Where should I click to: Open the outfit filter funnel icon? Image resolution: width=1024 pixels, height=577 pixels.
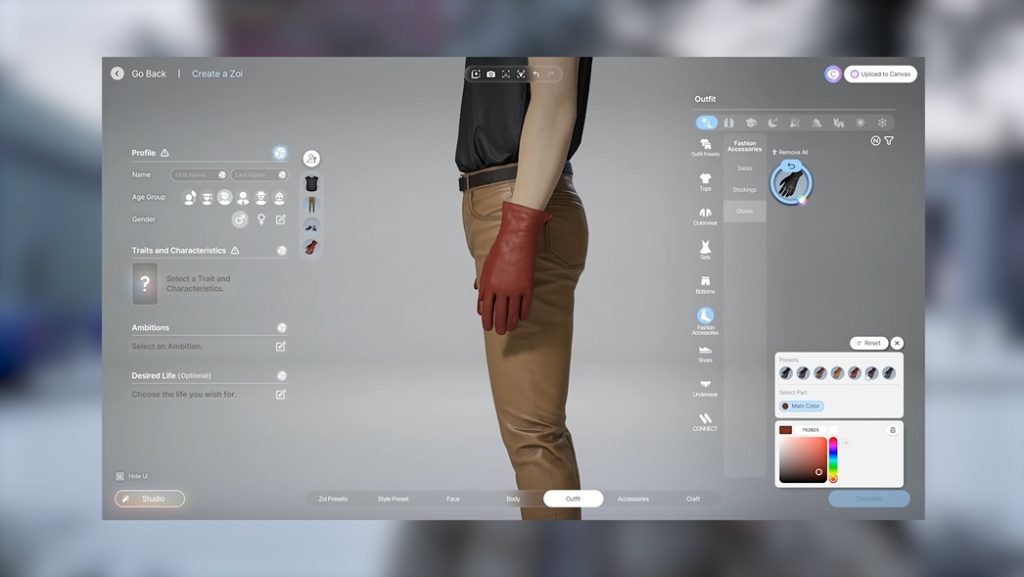point(889,141)
